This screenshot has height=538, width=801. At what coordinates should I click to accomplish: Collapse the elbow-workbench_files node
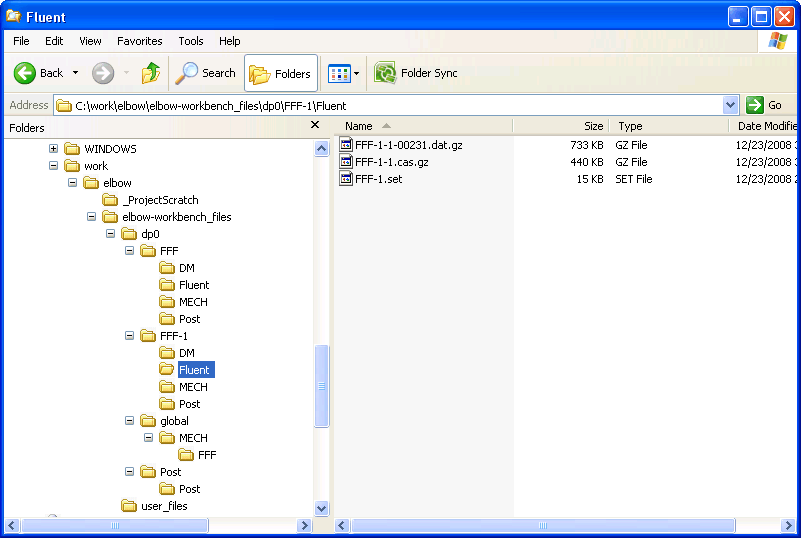pyautogui.click(x=91, y=217)
